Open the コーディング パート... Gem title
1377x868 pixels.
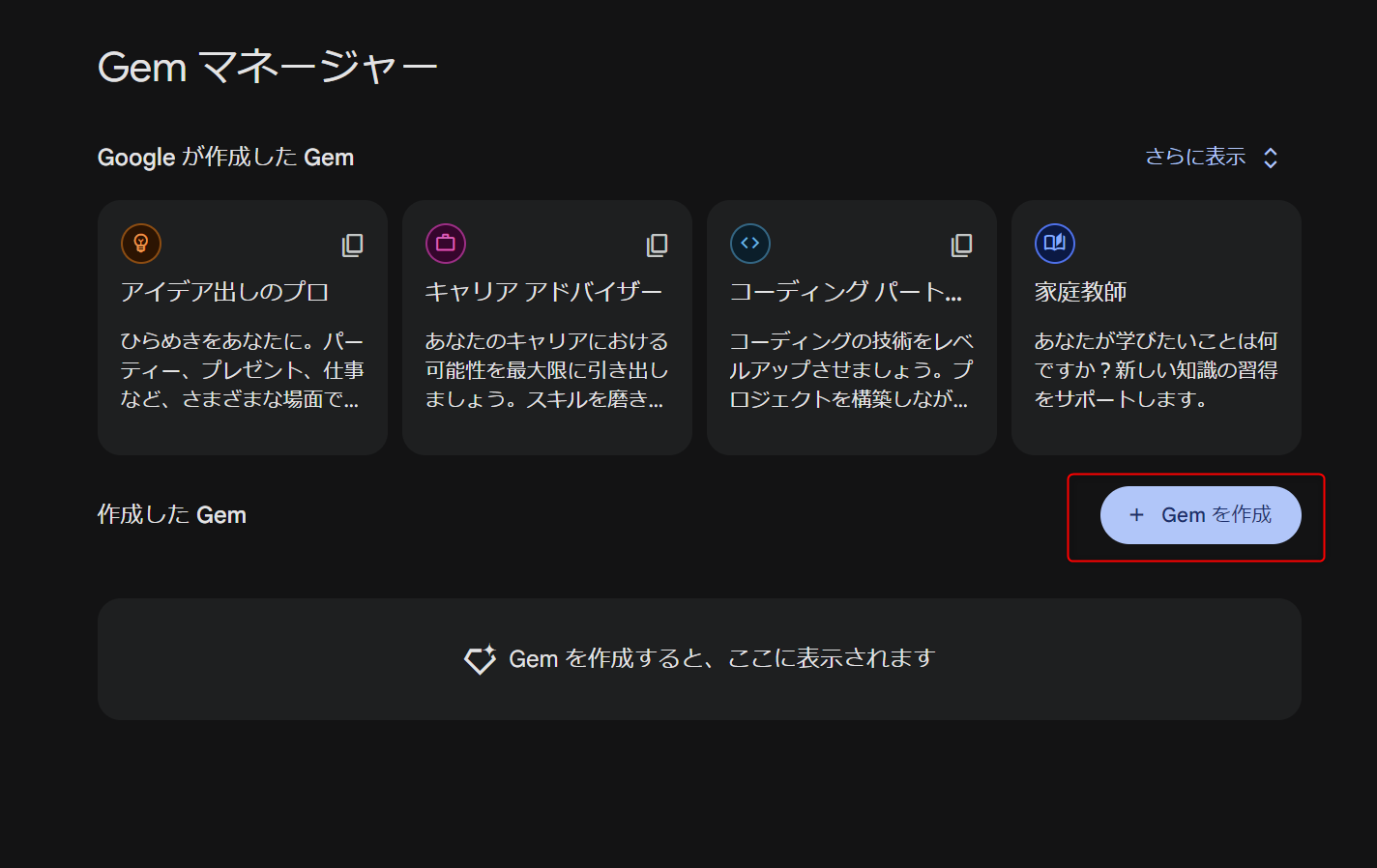pyautogui.click(x=846, y=292)
